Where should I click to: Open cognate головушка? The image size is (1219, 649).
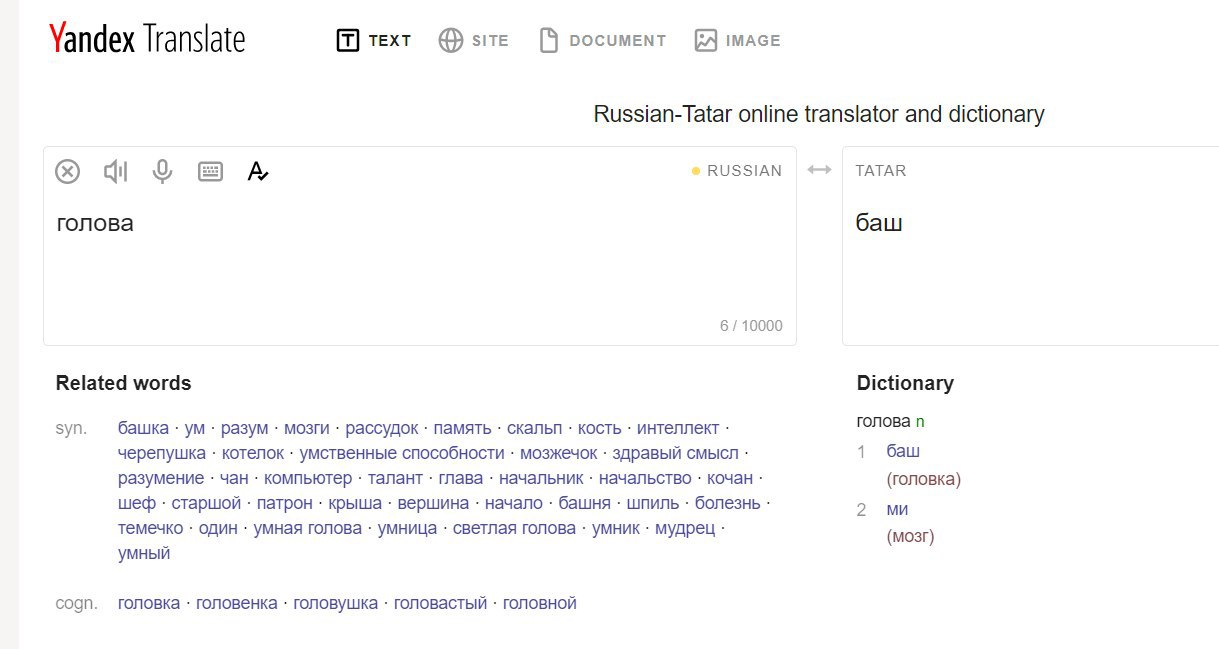[336, 603]
